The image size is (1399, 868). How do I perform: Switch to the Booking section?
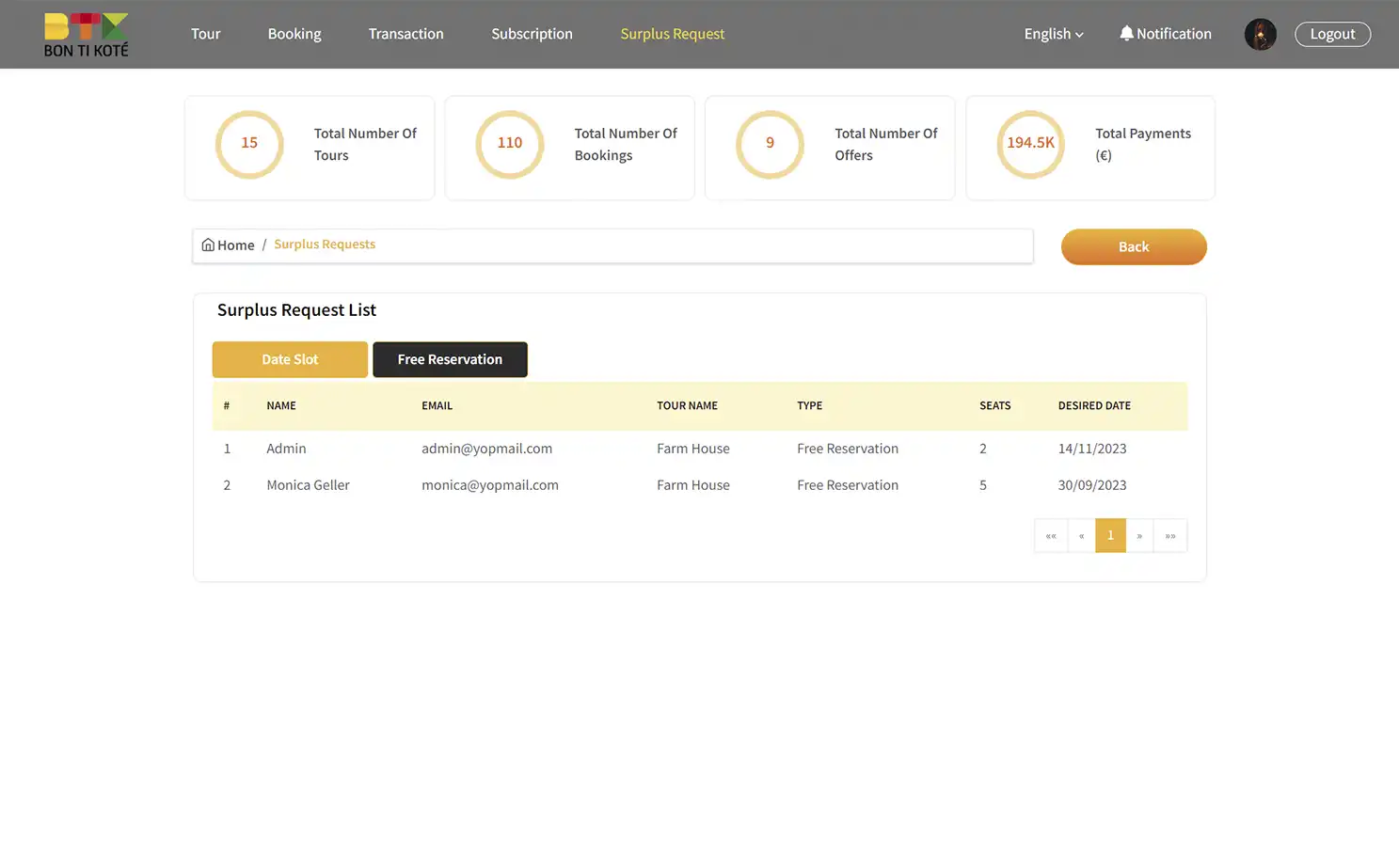click(x=294, y=34)
